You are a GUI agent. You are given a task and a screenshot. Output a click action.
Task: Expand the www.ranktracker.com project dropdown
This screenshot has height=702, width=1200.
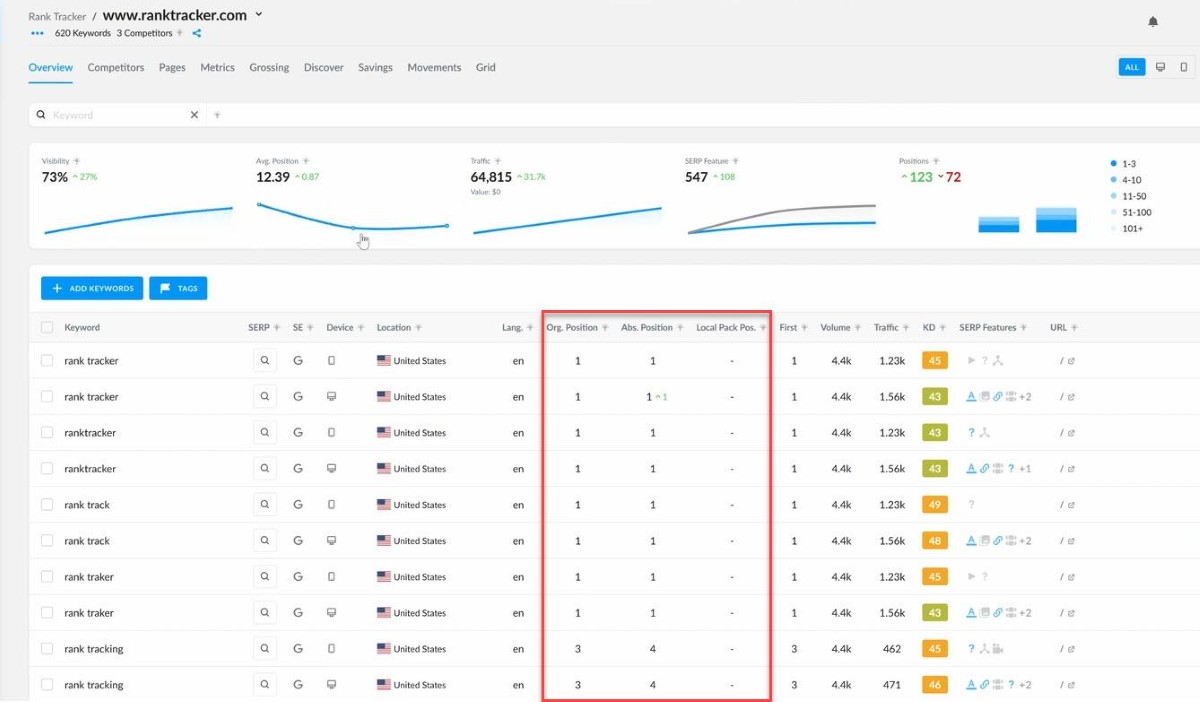coord(259,14)
